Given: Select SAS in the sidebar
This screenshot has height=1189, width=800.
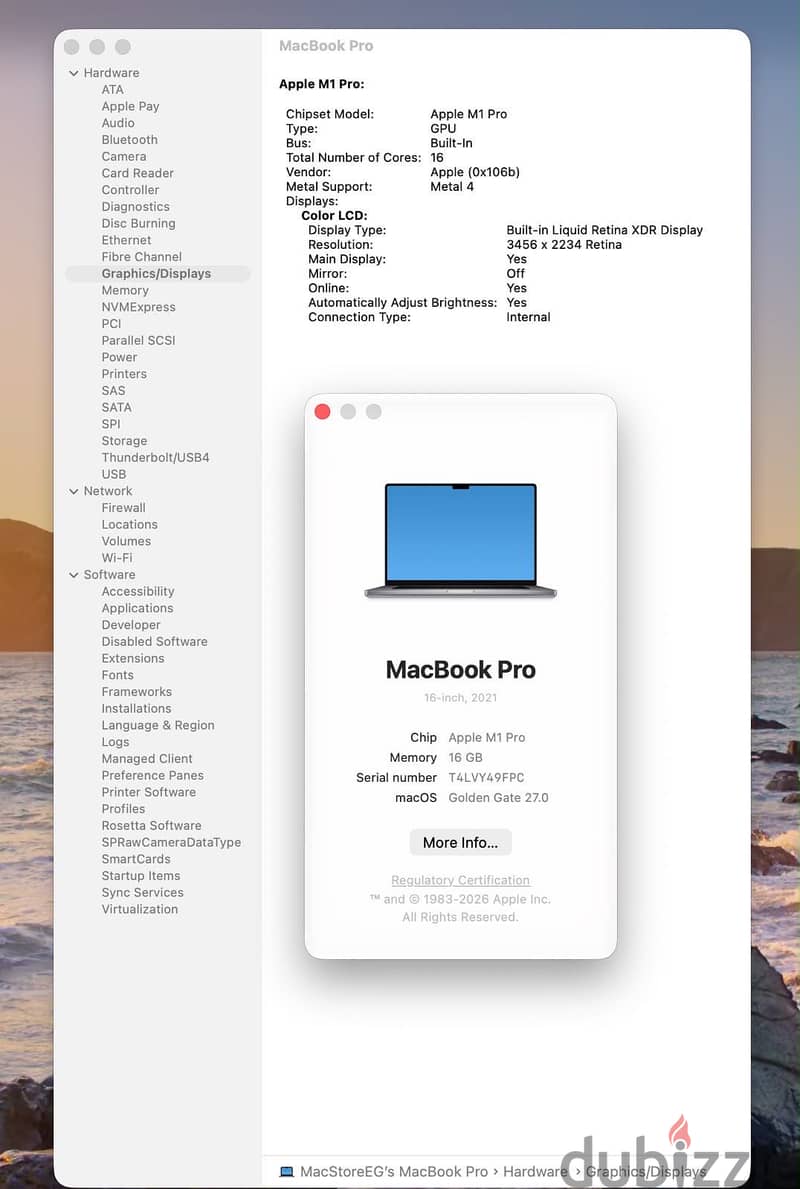Looking at the screenshot, I should point(113,391).
